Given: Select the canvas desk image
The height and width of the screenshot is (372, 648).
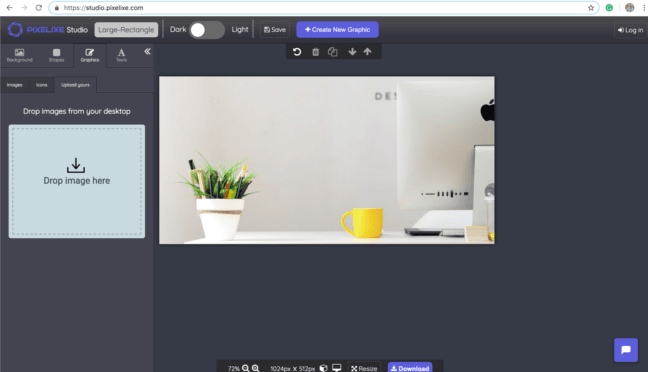Looking at the screenshot, I should [x=326, y=160].
